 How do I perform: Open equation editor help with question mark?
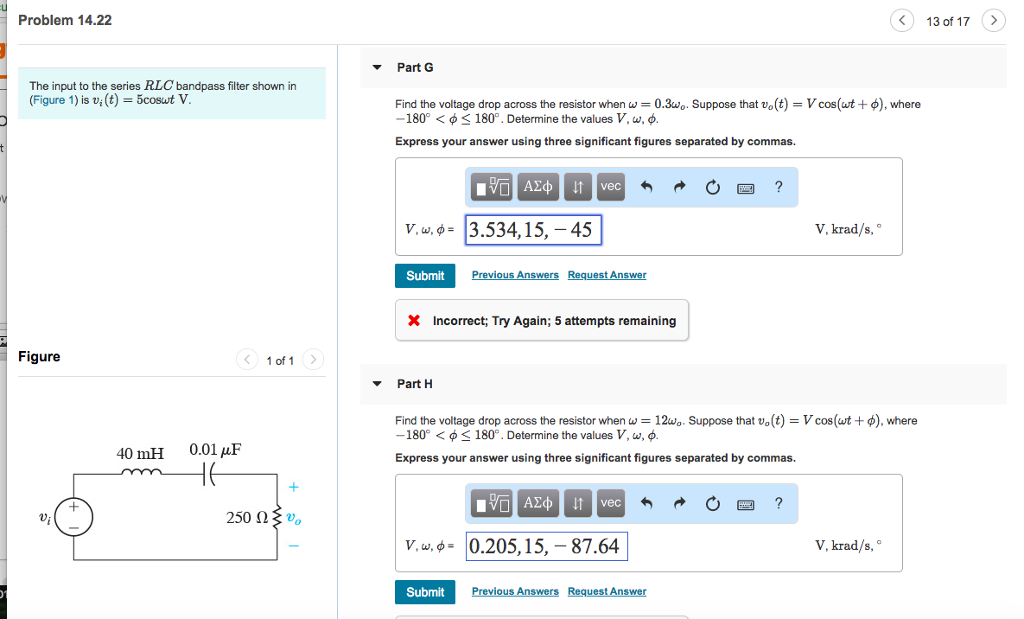[778, 186]
